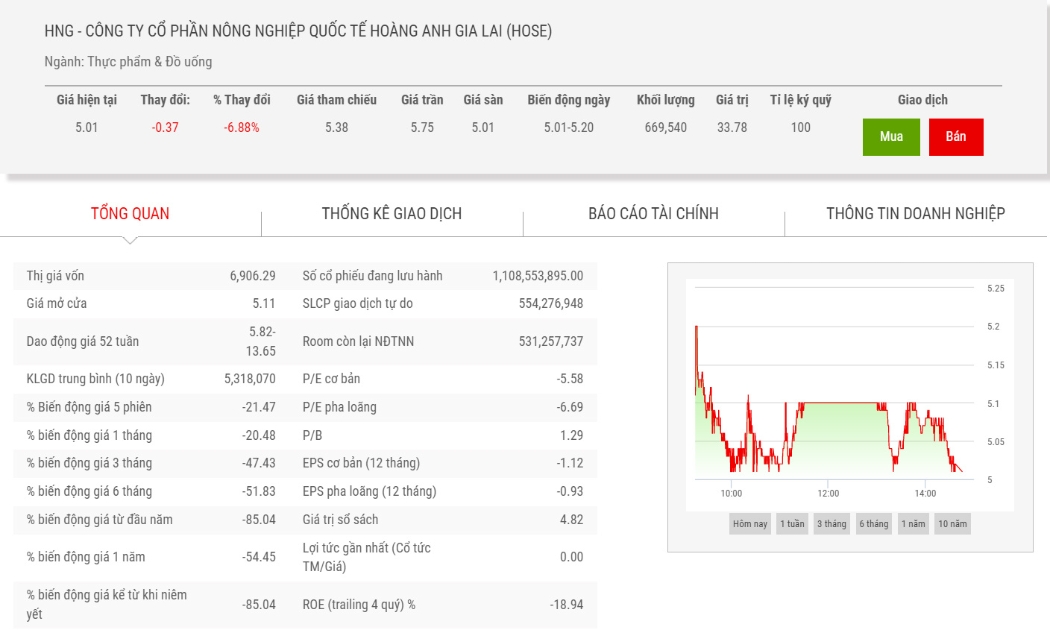Click the Tỉ lệ ký quỹ value 100
Screen dimensions: 1050x630
pyautogui.click(x=800, y=127)
